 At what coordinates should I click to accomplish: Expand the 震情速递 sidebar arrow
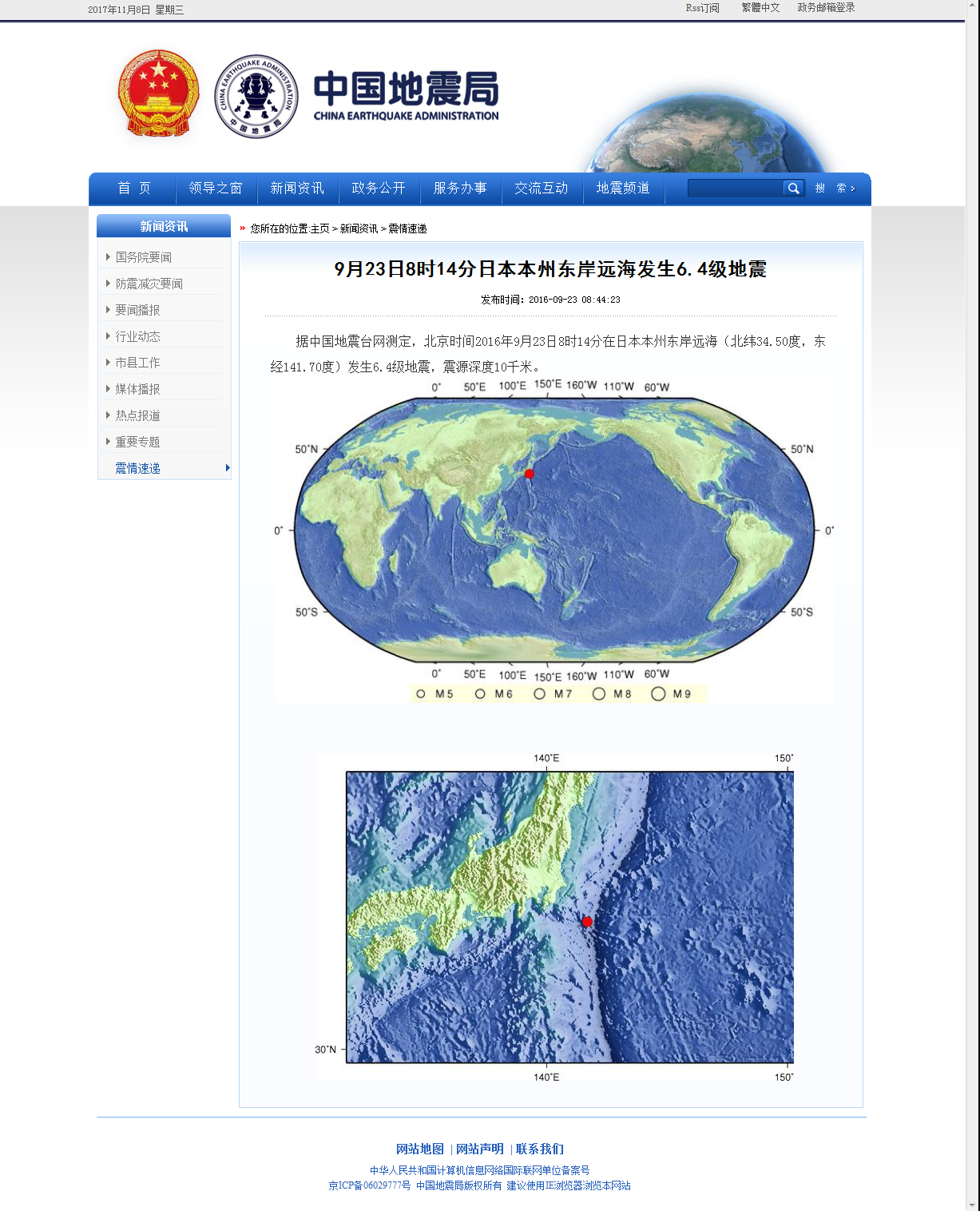[228, 469]
